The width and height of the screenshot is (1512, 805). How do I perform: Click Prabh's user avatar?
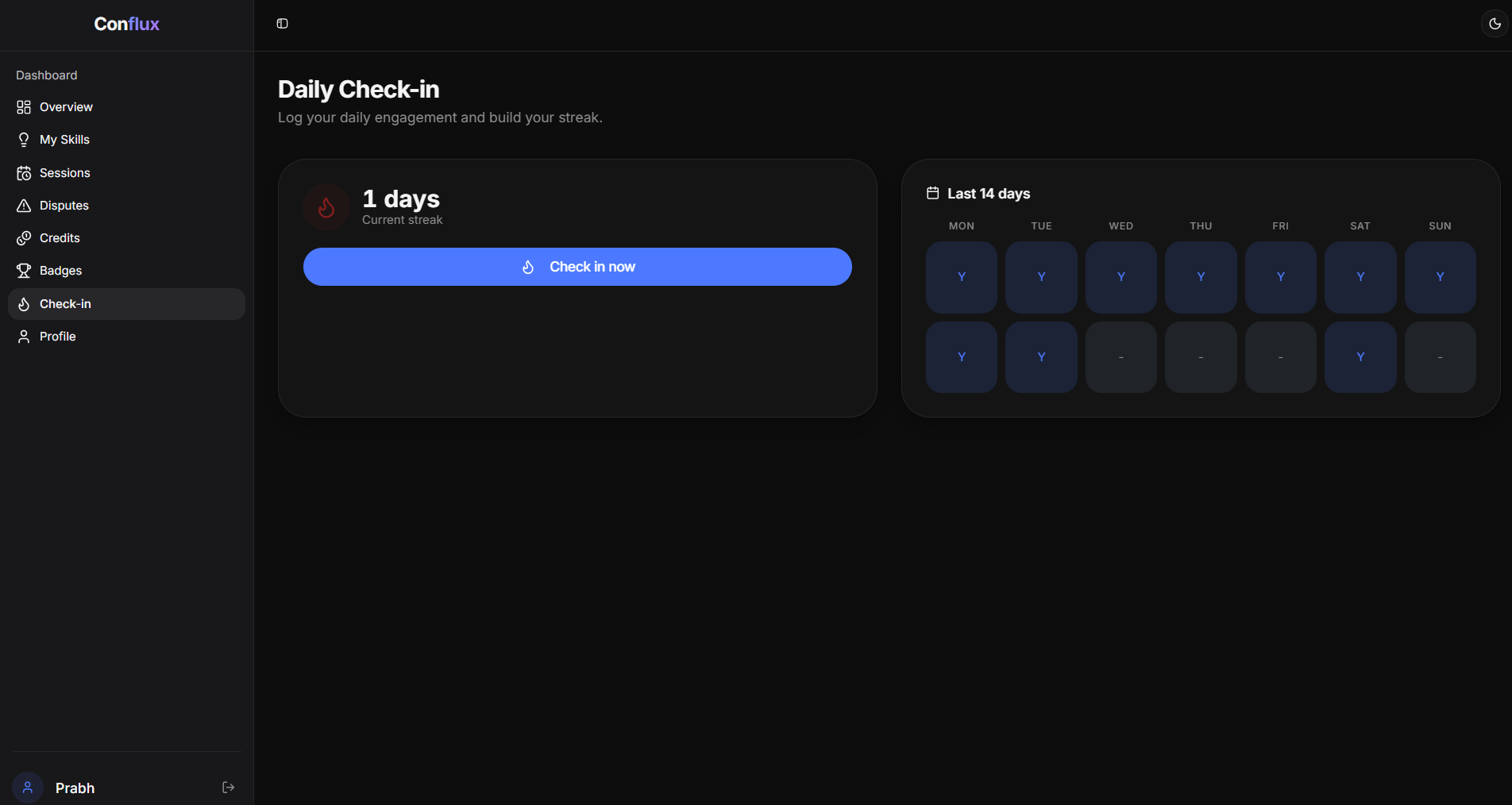[x=28, y=788]
